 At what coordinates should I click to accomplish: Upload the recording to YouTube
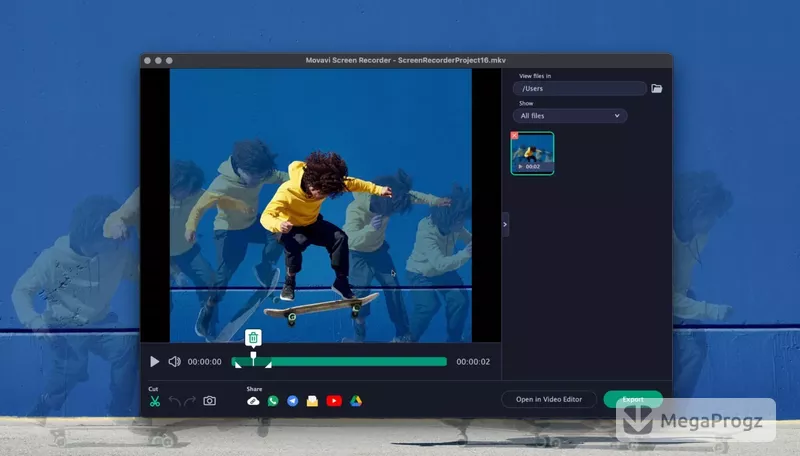[x=334, y=401]
